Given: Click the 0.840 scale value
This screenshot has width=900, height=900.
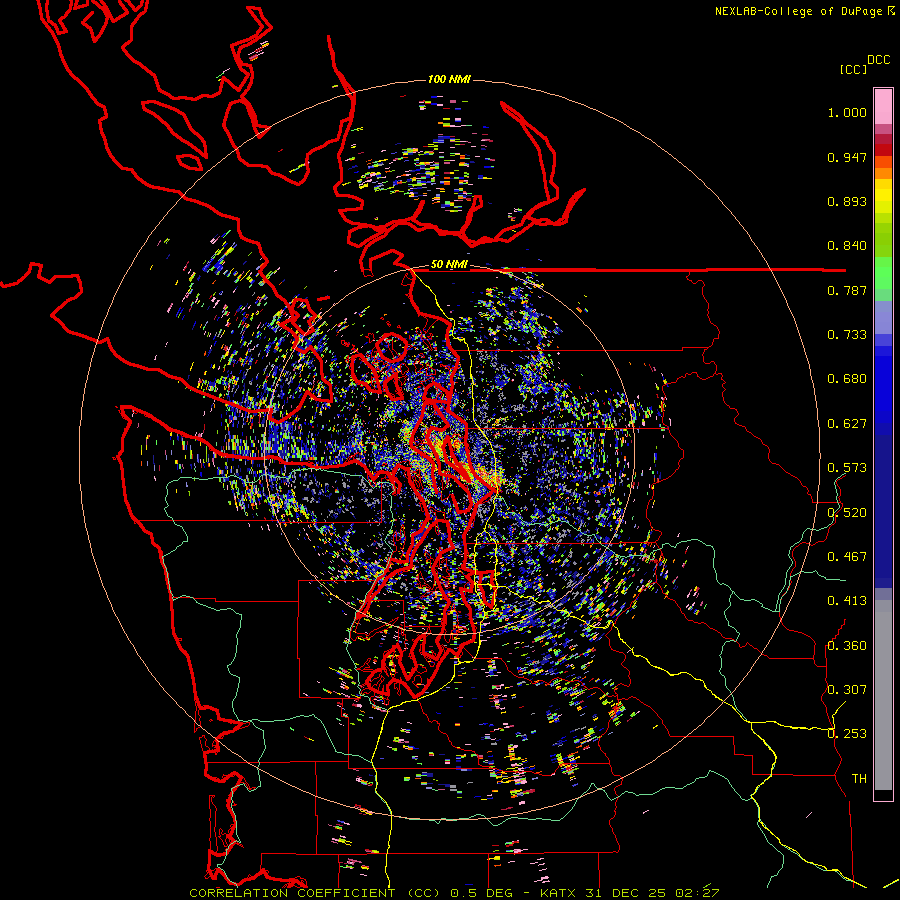Looking at the screenshot, I should pos(847,246).
